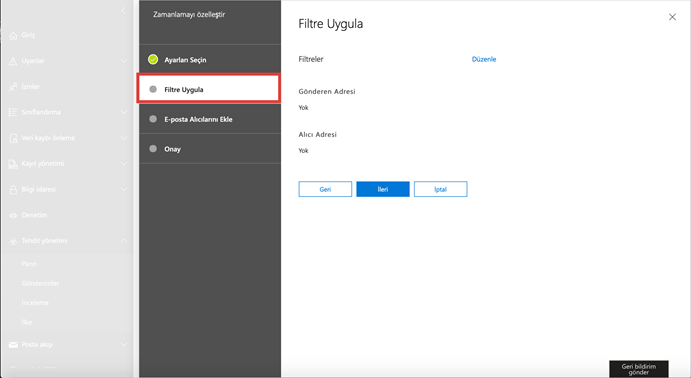691x378 pixels.
Task: Click the Uyarılar alert triangle icon
Action: (14, 61)
